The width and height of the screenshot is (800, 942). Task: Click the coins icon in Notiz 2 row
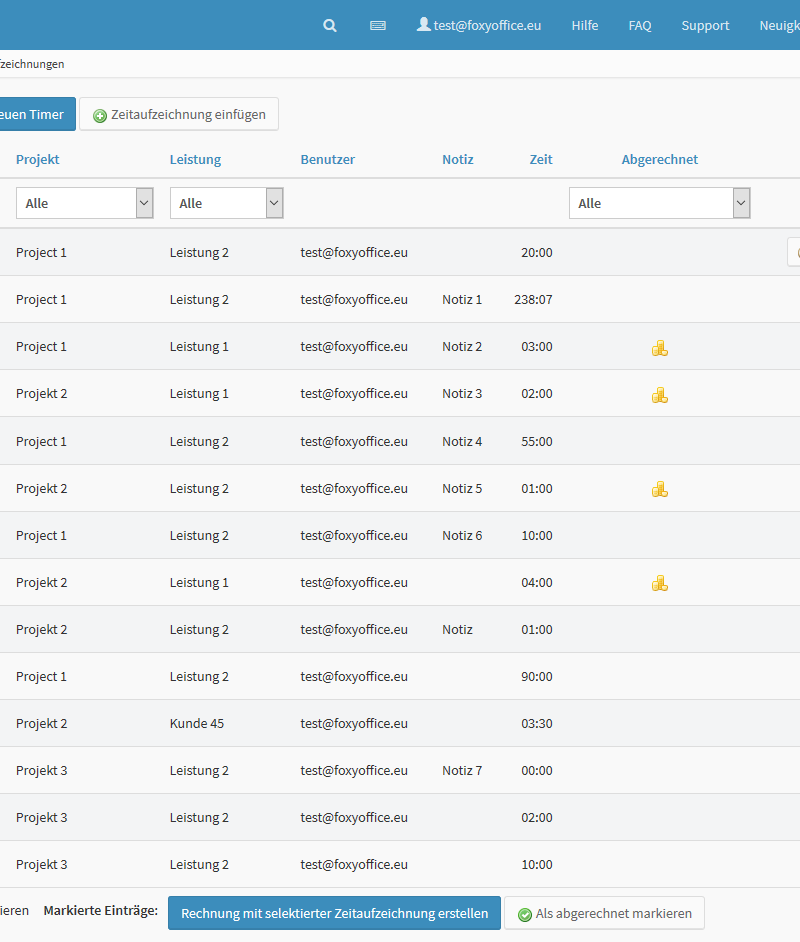659,348
